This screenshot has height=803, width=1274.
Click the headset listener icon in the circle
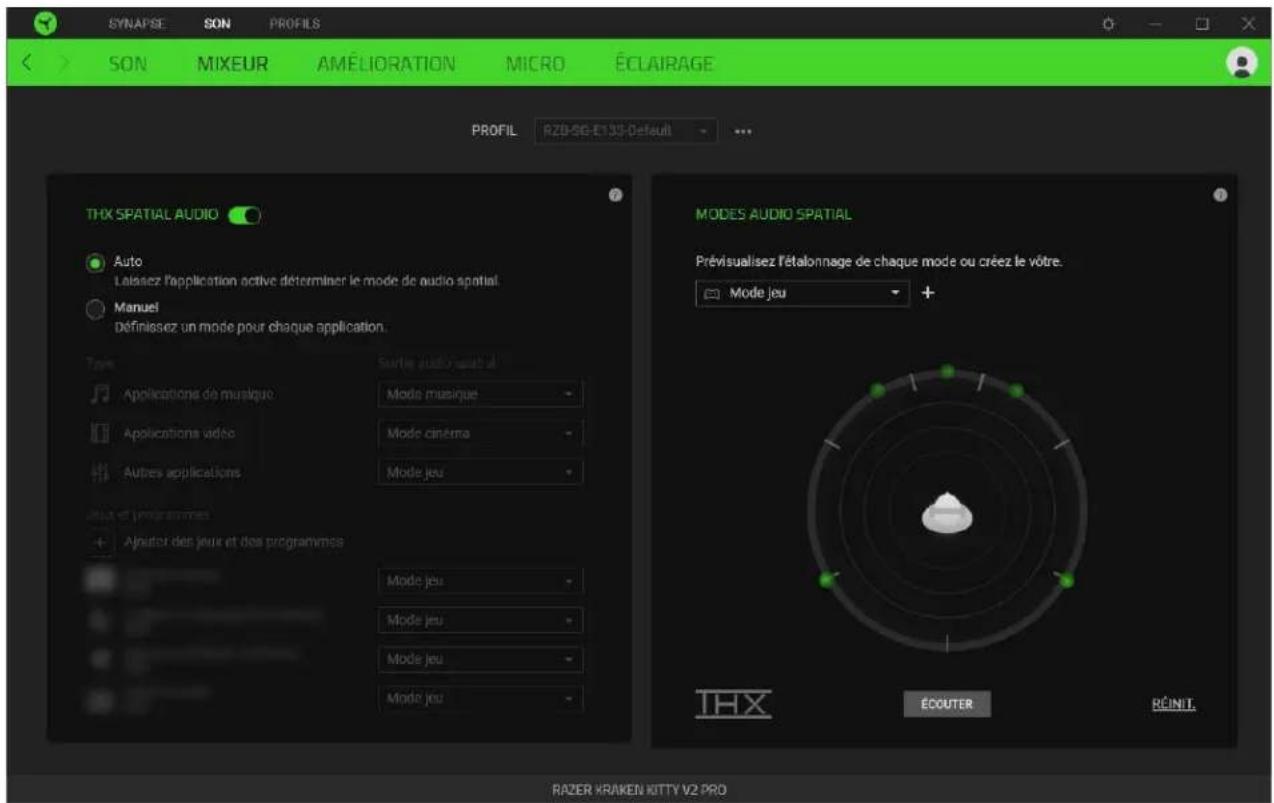(x=946, y=513)
